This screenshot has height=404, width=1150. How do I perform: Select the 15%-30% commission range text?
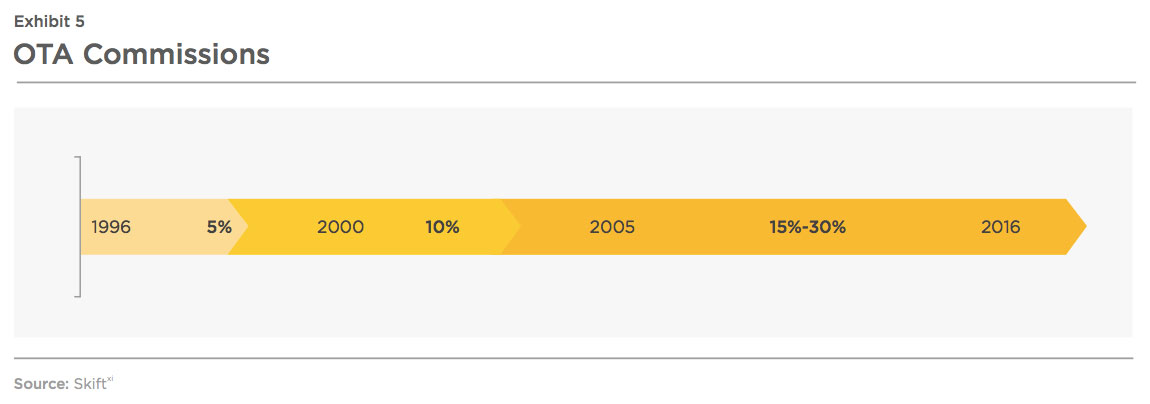click(x=807, y=227)
